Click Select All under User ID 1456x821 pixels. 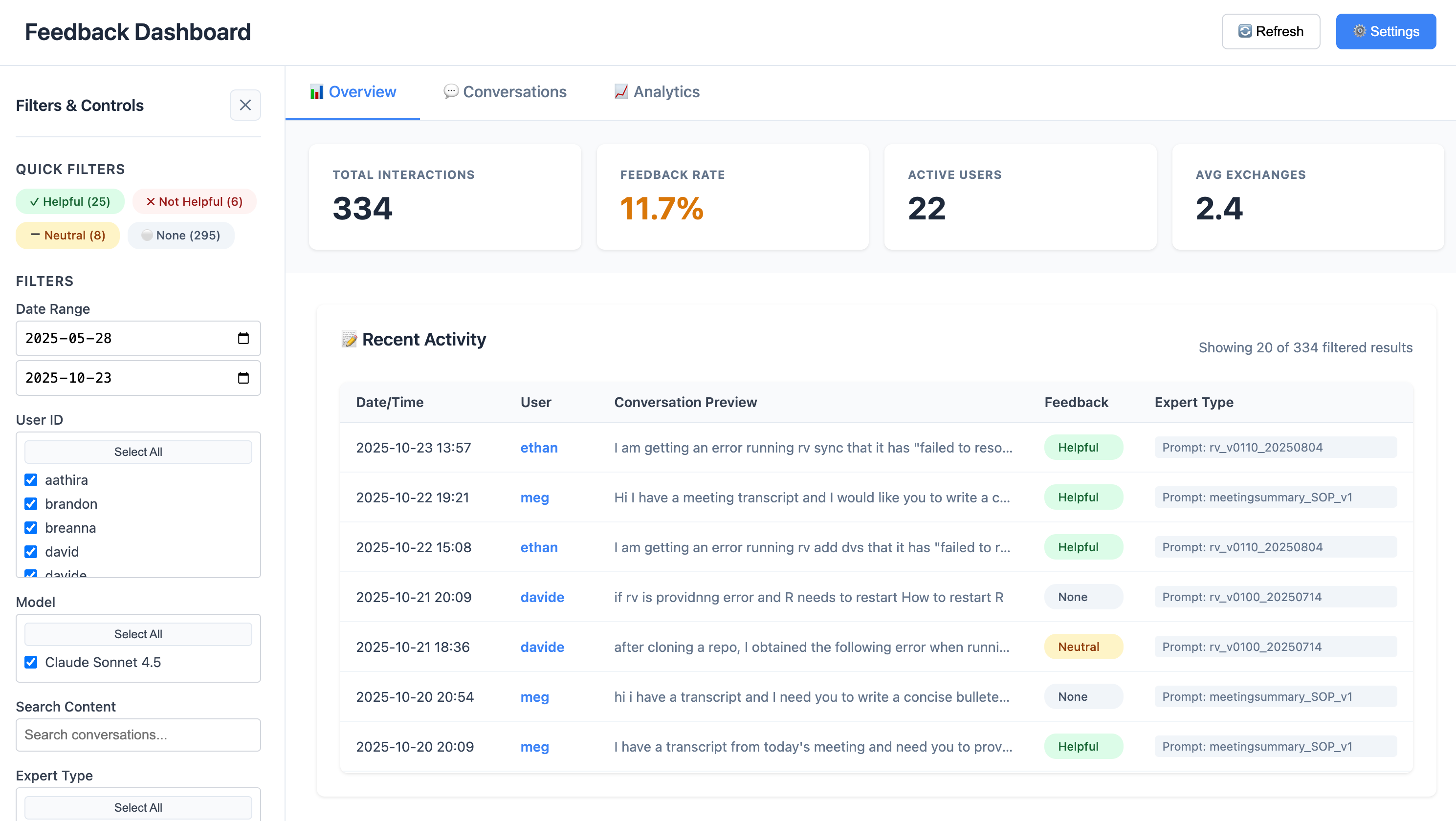click(138, 452)
